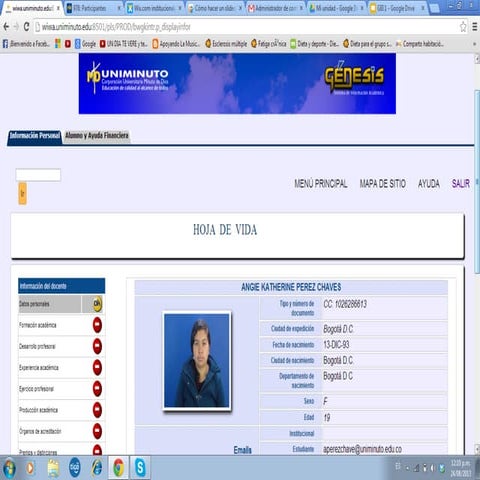Click the red icon beside Ejercicio profesional
This screenshot has width=480, height=480.
click(x=97, y=389)
